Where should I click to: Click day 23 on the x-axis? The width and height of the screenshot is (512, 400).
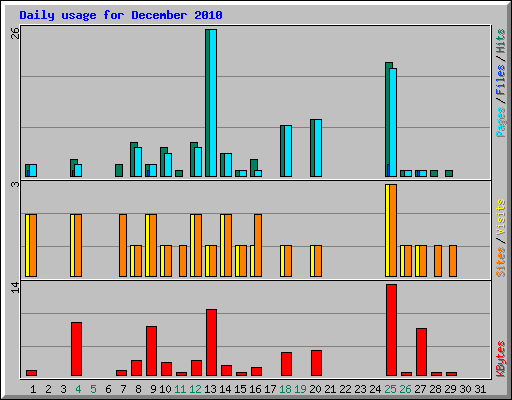(x=360, y=389)
